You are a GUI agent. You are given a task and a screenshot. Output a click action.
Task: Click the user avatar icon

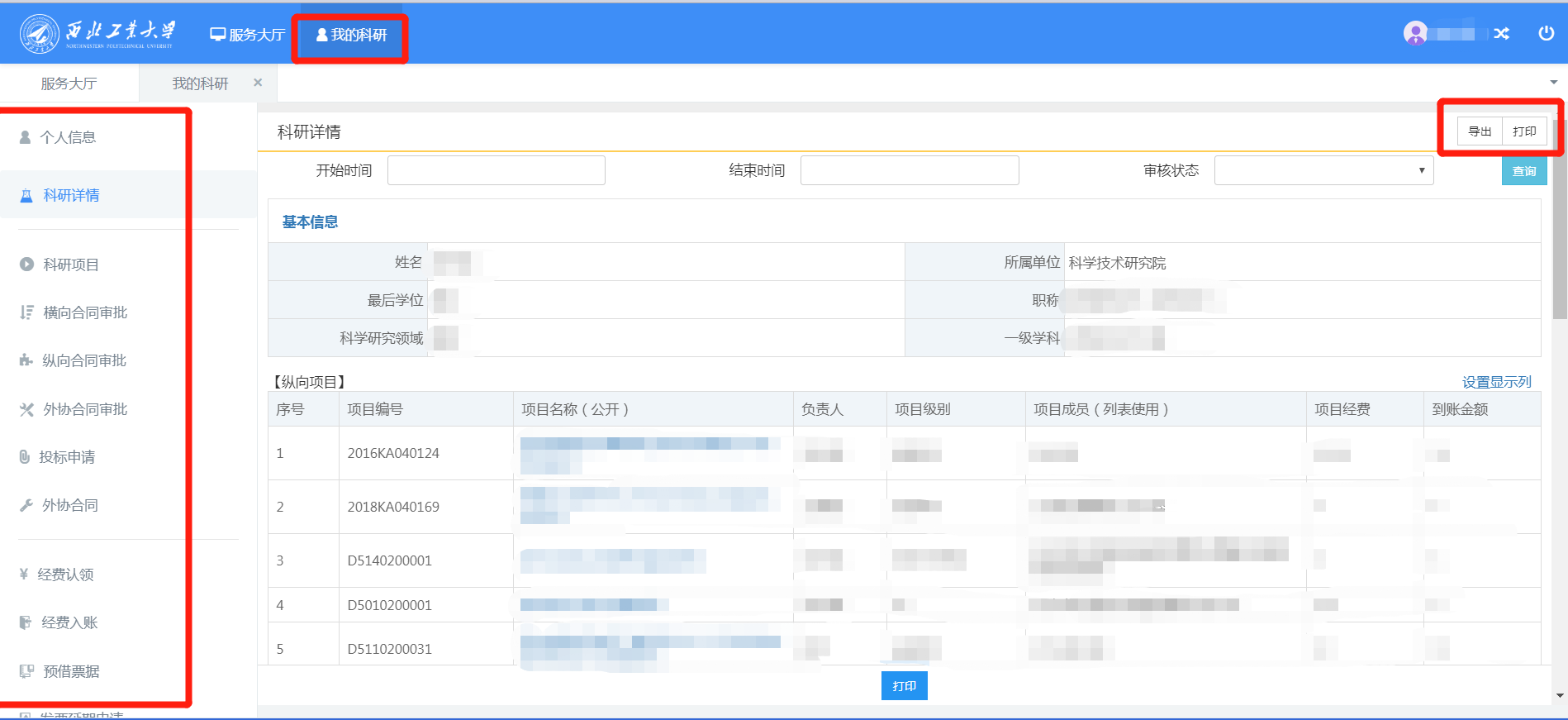point(1415,33)
